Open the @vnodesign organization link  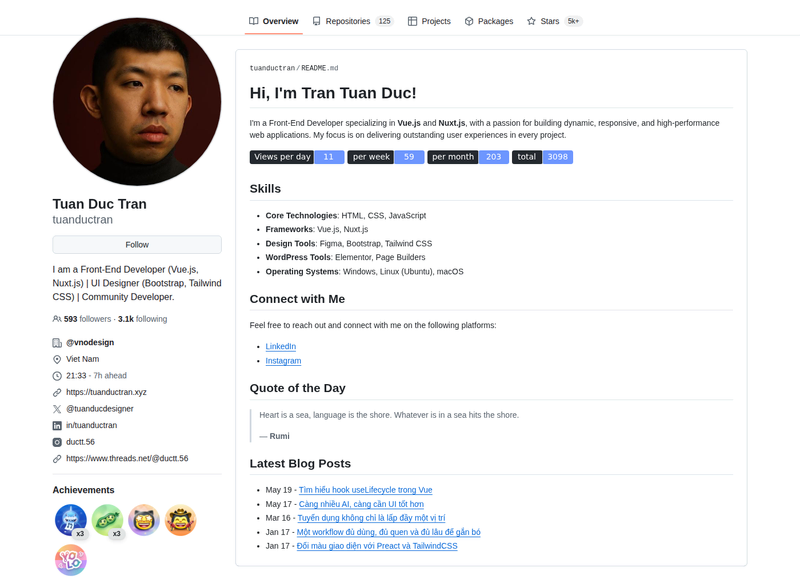click(x=90, y=343)
